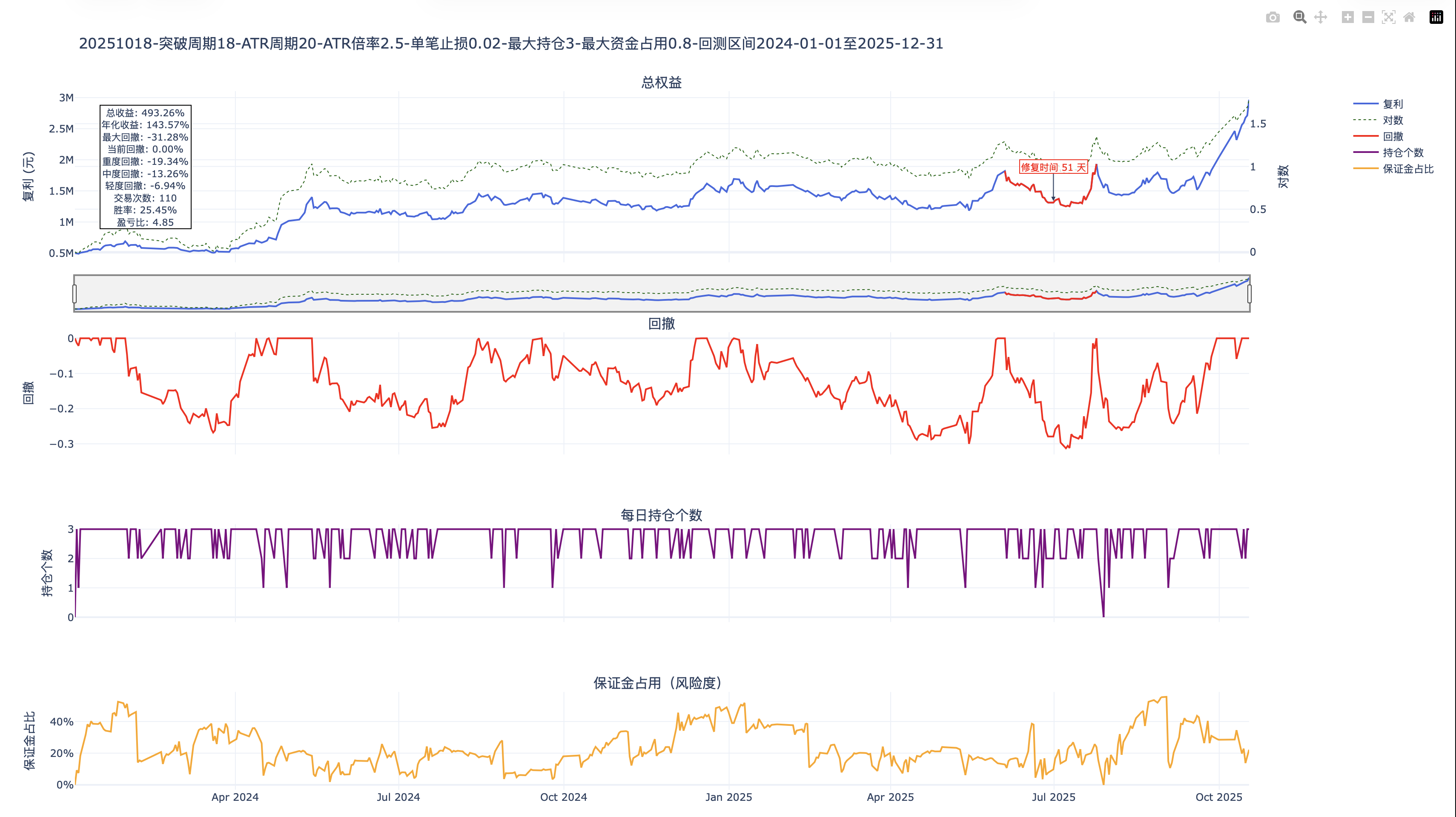Zoom in using the plus icon
The height and width of the screenshot is (817, 1456).
tap(1347, 17)
